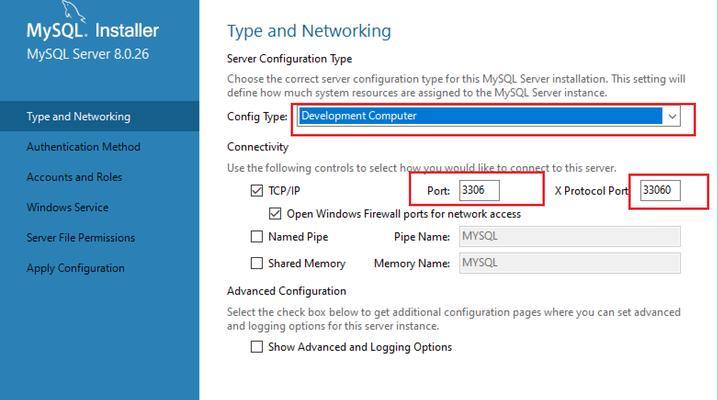
Task: Click the MySQL dolphin logo icon
Action: pyautogui.click(x=73, y=10)
